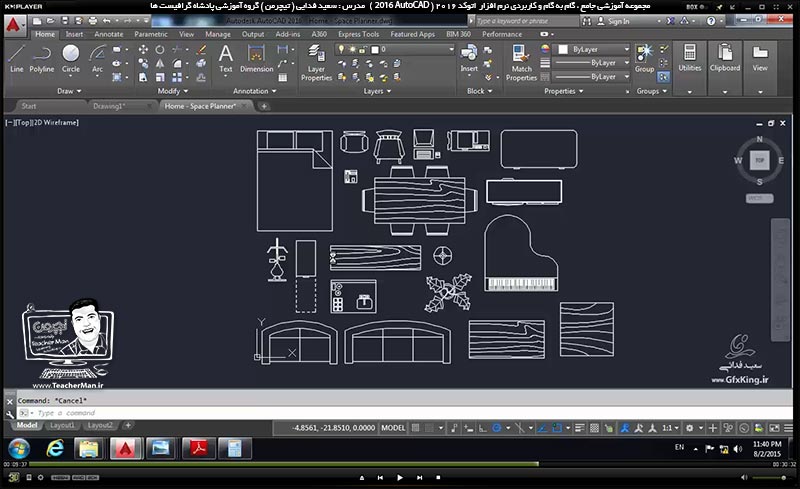Image resolution: width=800 pixels, height=489 pixels.
Task: Open the workspace switching gear icon
Action: click(x=689, y=428)
